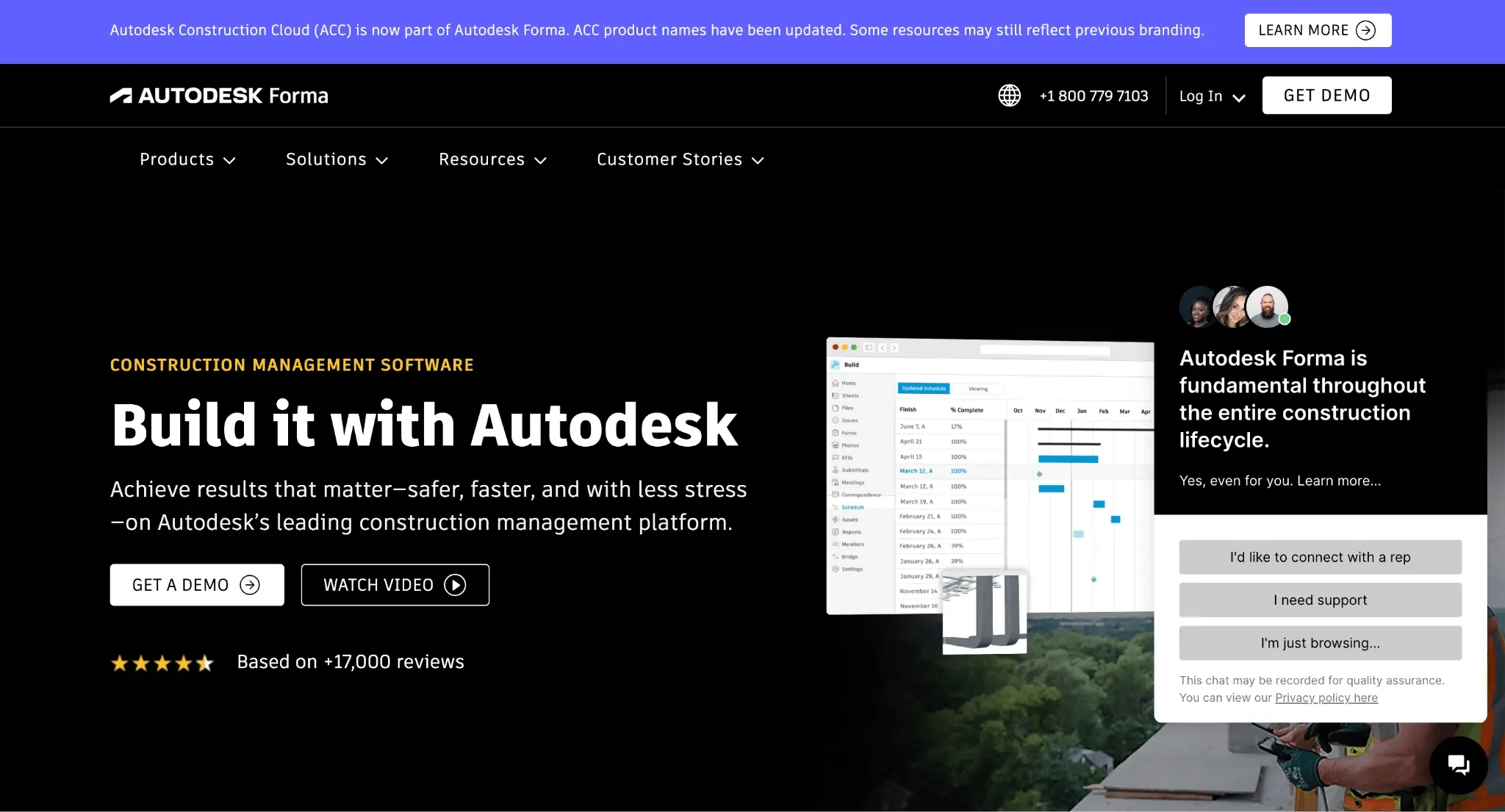Click the arrow icon in Learn More
The image size is (1505, 812).
(1365, 30)
